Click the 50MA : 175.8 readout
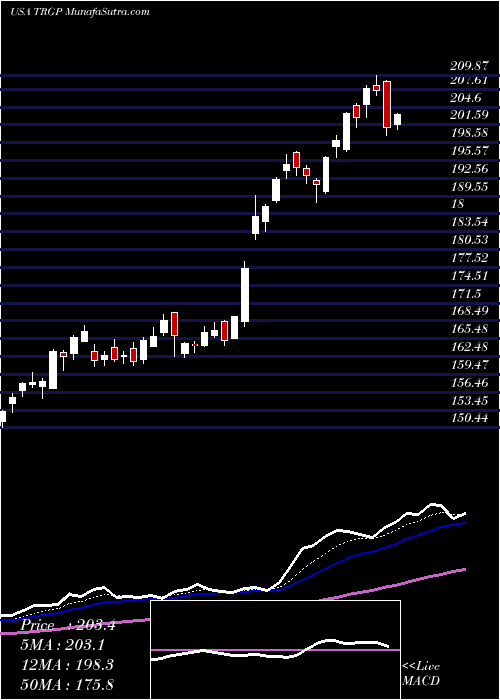This screenshot has width=500, height=700. [x=67, y=684]
